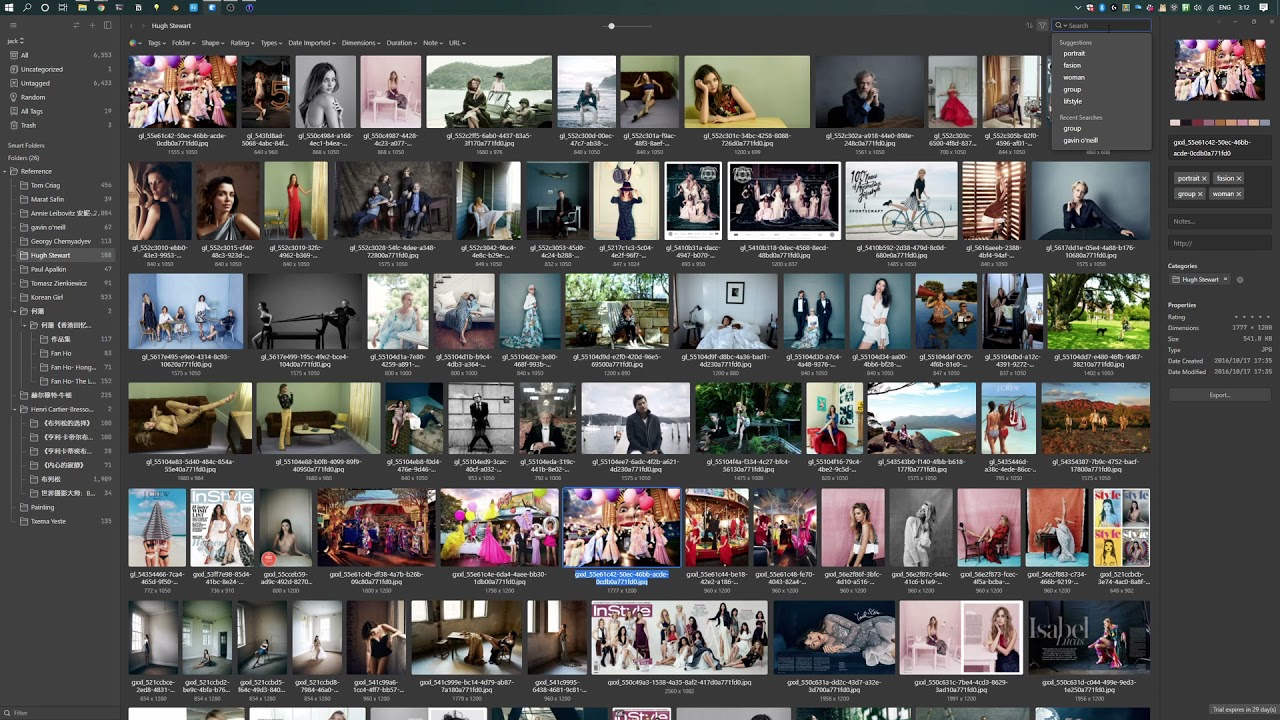Remove the portrait tag
Viewport: 1280px width, 720px height.
[1204, 178]
